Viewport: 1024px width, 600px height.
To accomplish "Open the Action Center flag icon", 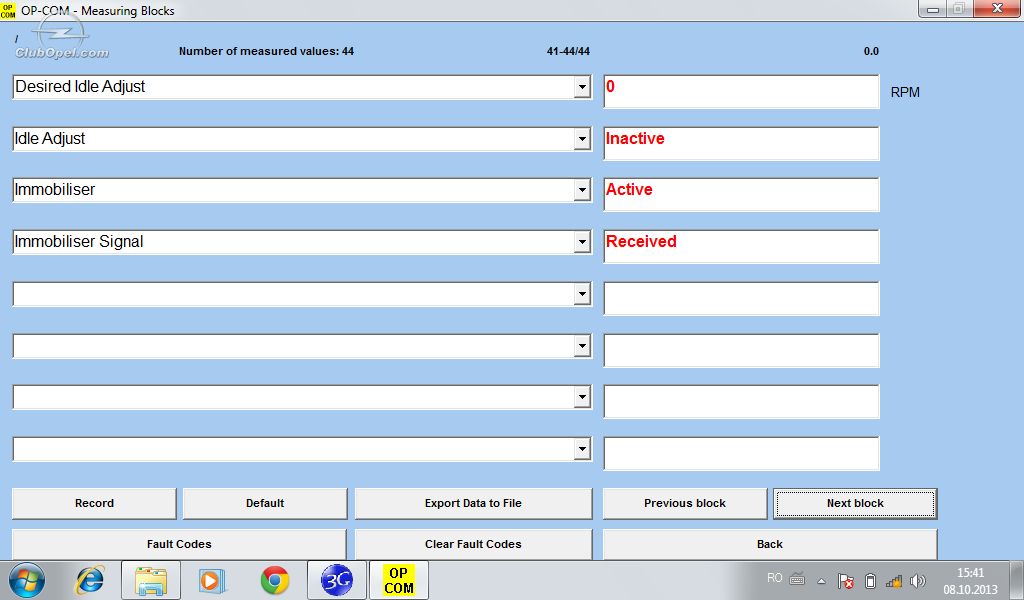I will (845, 580).
